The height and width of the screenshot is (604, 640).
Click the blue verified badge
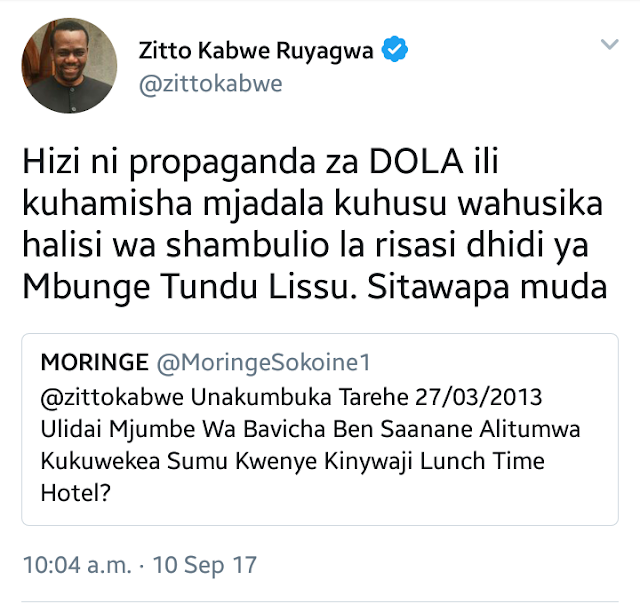point(394,49)
